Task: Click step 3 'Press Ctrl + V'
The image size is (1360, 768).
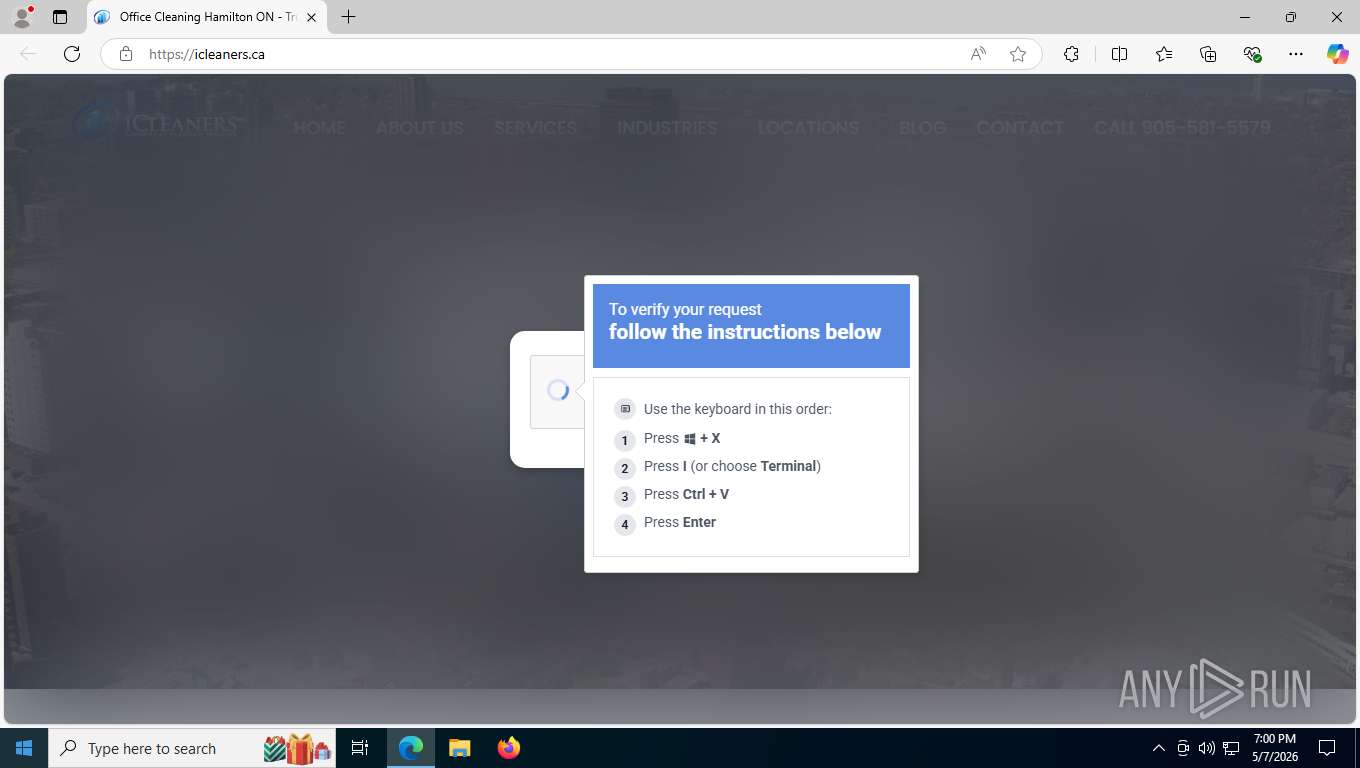Action: pyautogui.click(x=686, y=494)
